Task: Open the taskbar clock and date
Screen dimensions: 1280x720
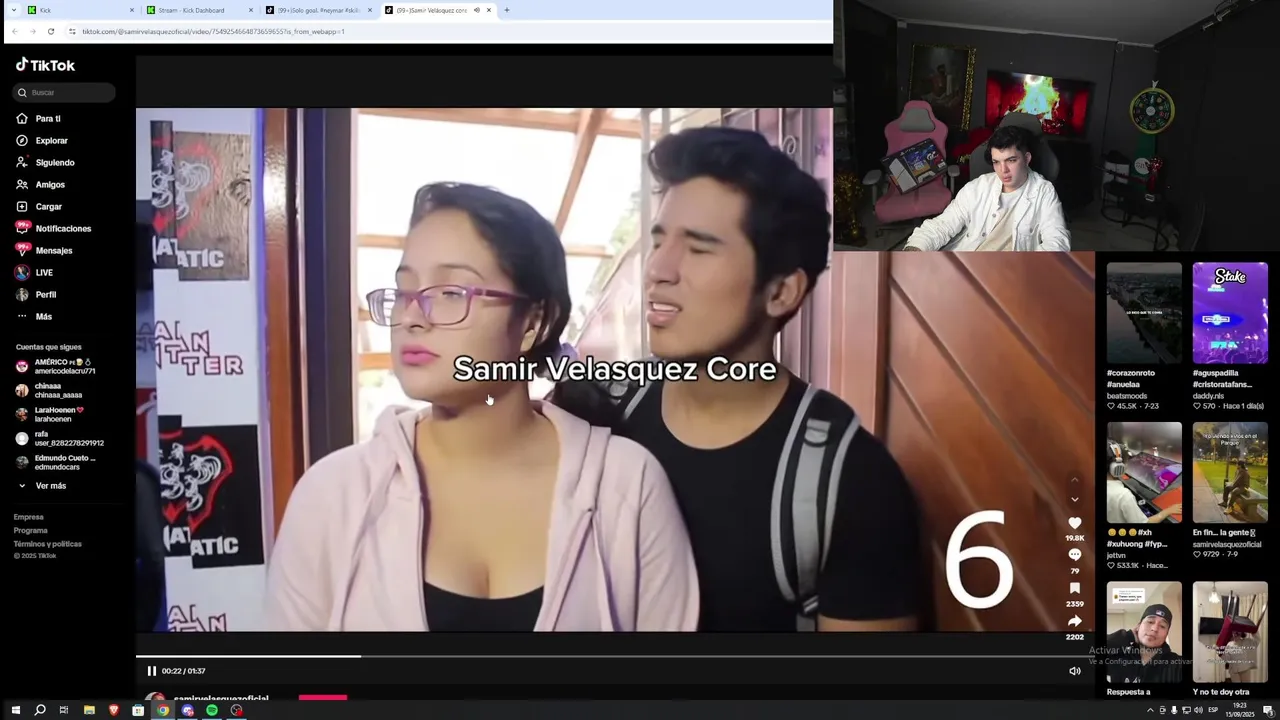Action: pyautogui.click(x=1241, y=710)
